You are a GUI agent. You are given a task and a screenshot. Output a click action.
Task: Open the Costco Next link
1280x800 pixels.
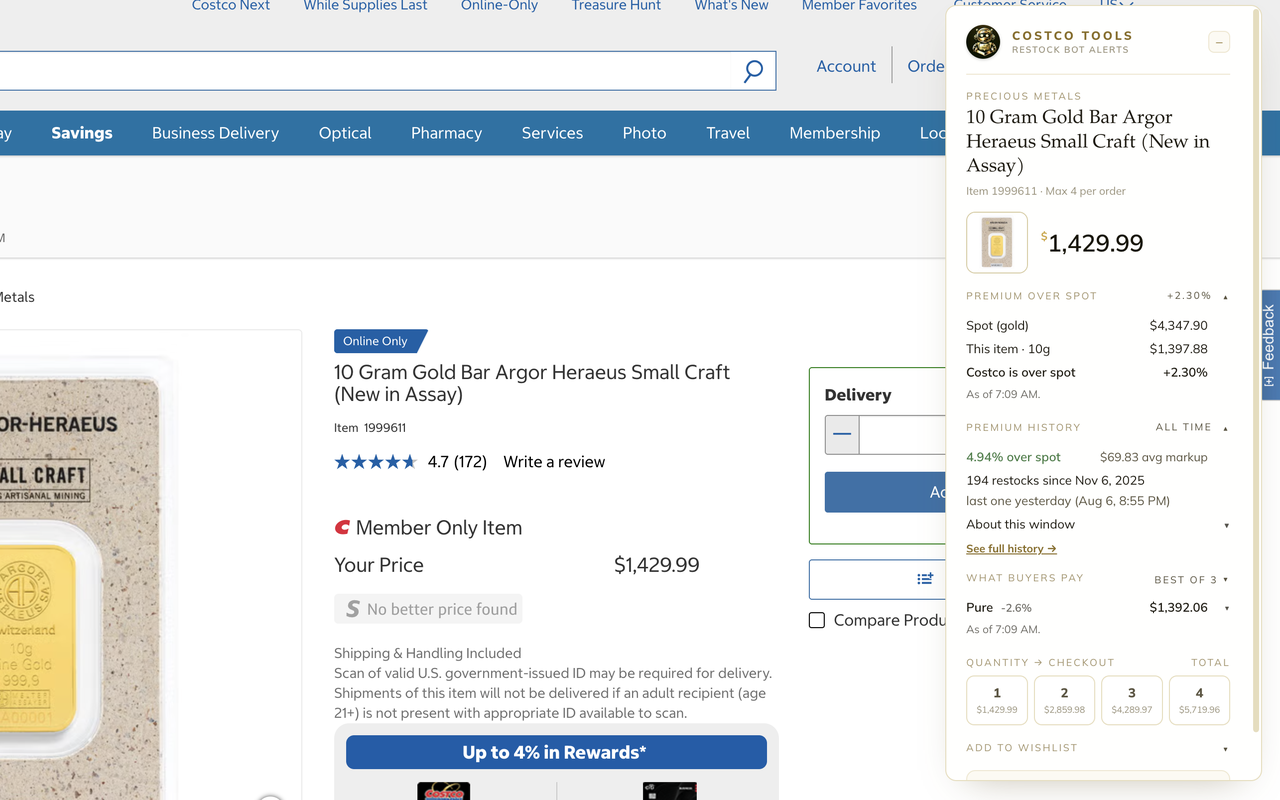pos(231,6)
